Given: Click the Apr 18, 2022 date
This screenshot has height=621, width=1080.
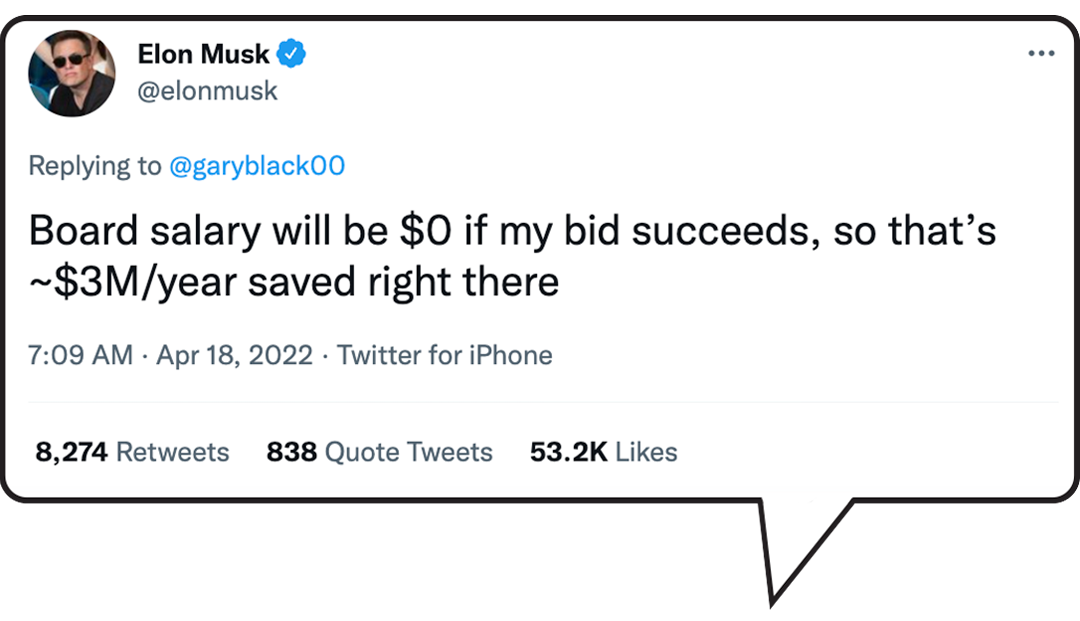Looking at the screenshot, I should pyautogui.click(x=235, y=355).
